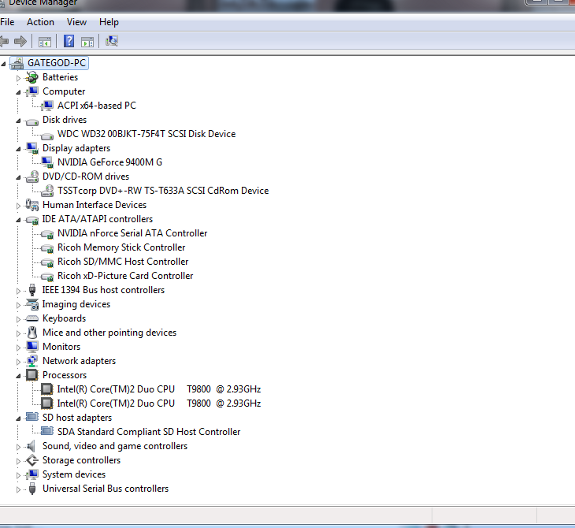Expand the Storage controllers category
Screen dimensions: 575x528
18,461
